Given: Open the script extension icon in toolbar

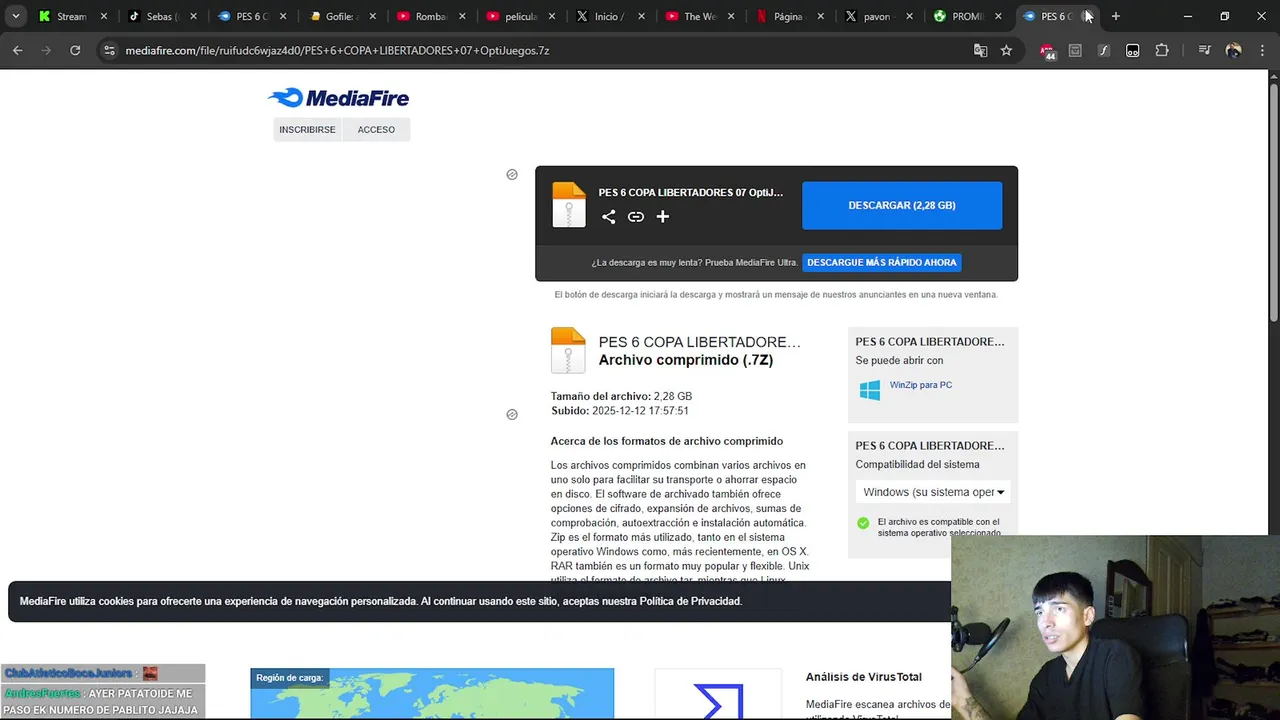Looking at the screenshot, I should (x=1104, y=50).
